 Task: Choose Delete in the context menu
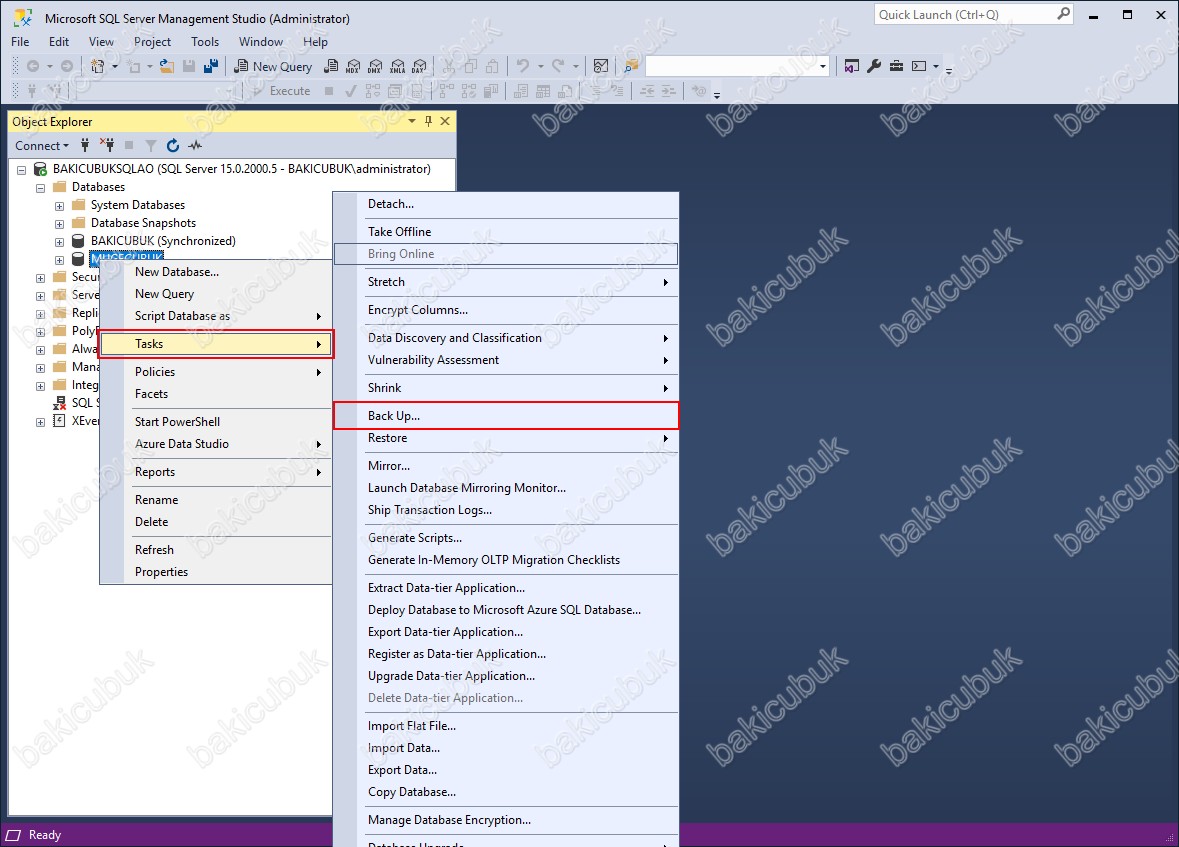pyautogui.click(x=217, y=521)
